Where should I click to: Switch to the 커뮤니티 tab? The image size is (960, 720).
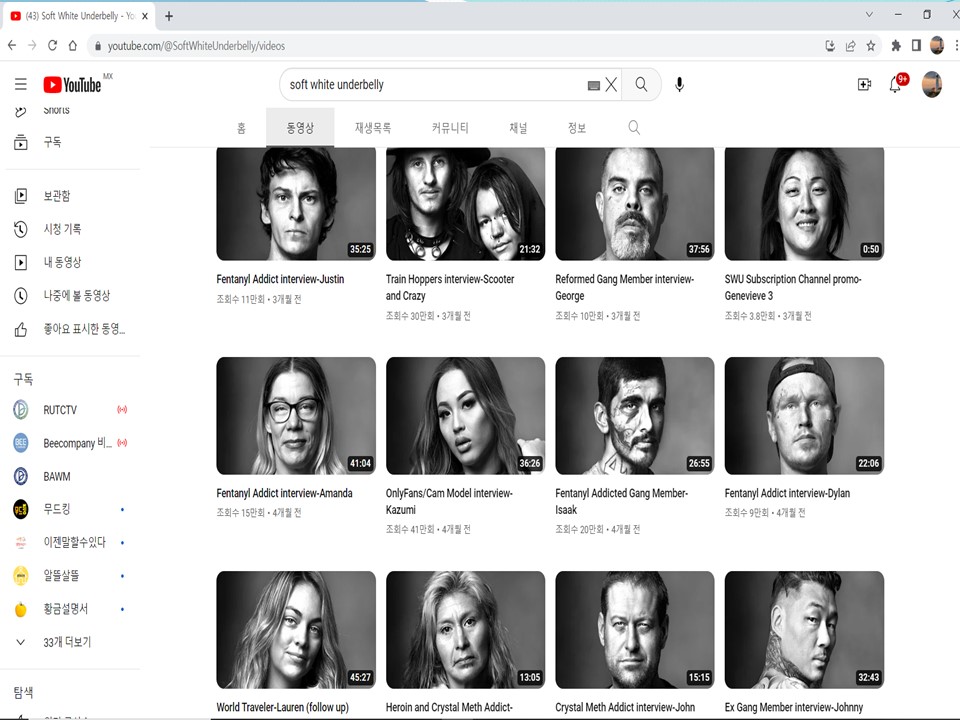[x=450, y=128]
